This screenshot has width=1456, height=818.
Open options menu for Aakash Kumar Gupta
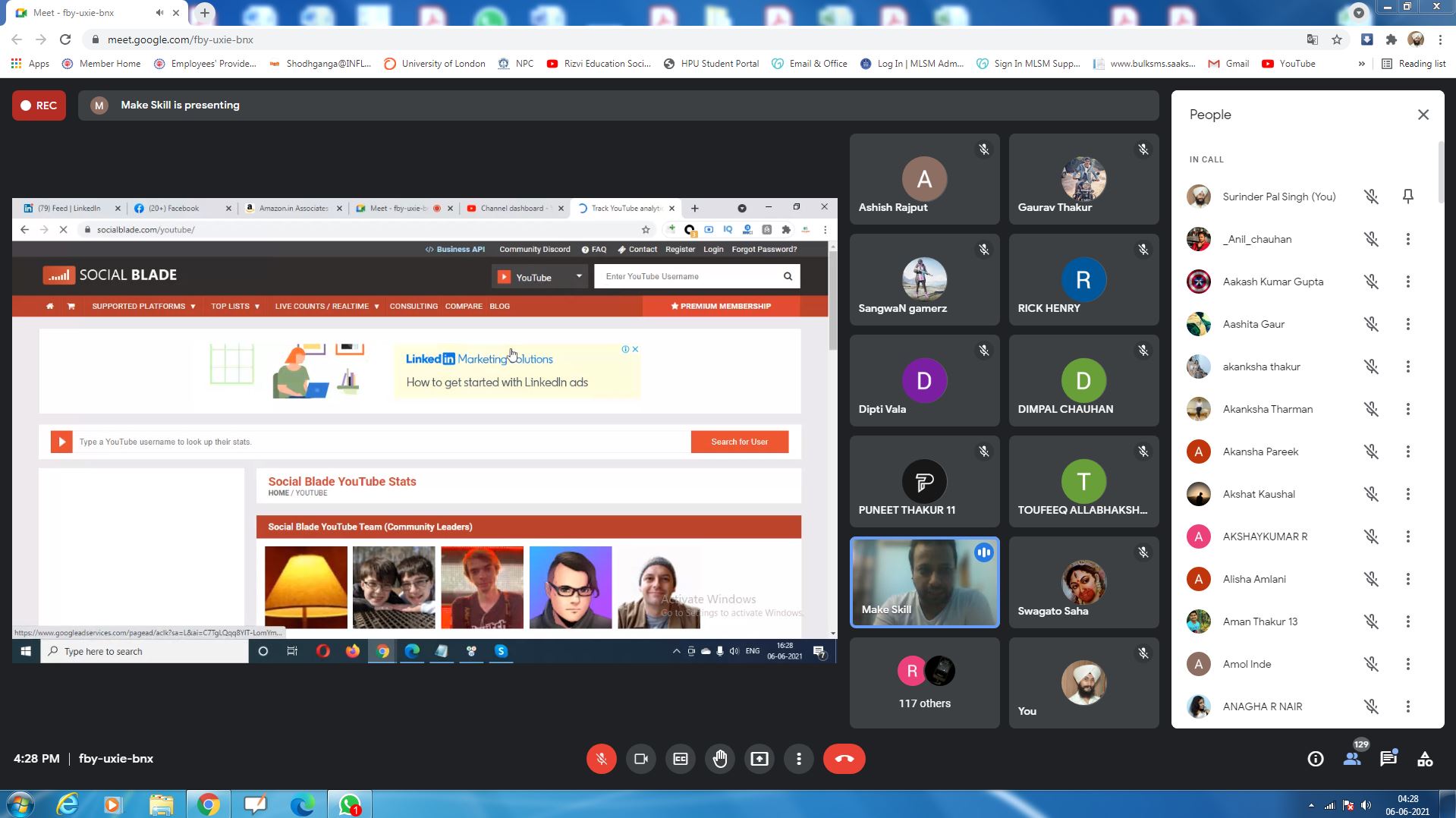1407,282
